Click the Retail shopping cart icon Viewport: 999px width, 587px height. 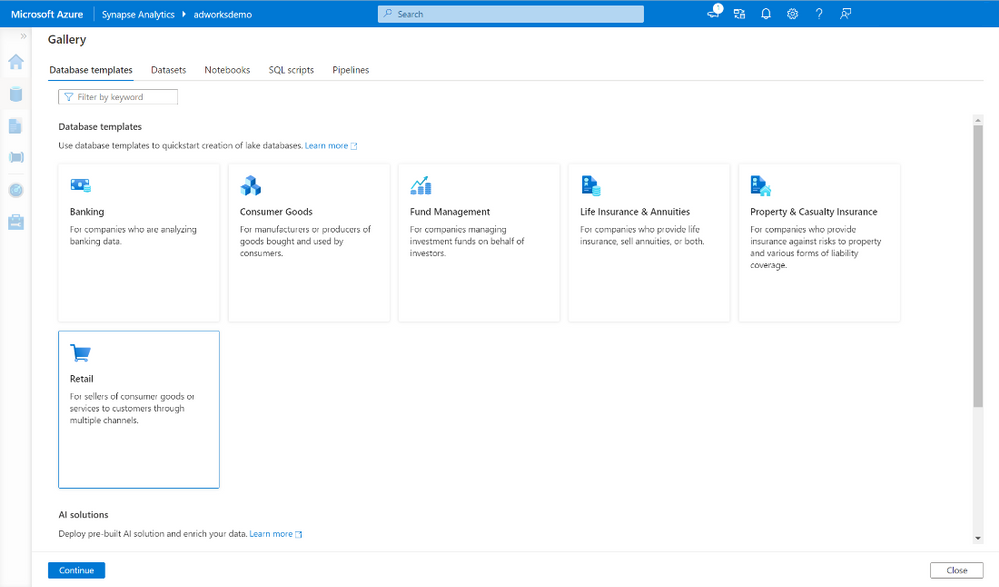(80, 352)
